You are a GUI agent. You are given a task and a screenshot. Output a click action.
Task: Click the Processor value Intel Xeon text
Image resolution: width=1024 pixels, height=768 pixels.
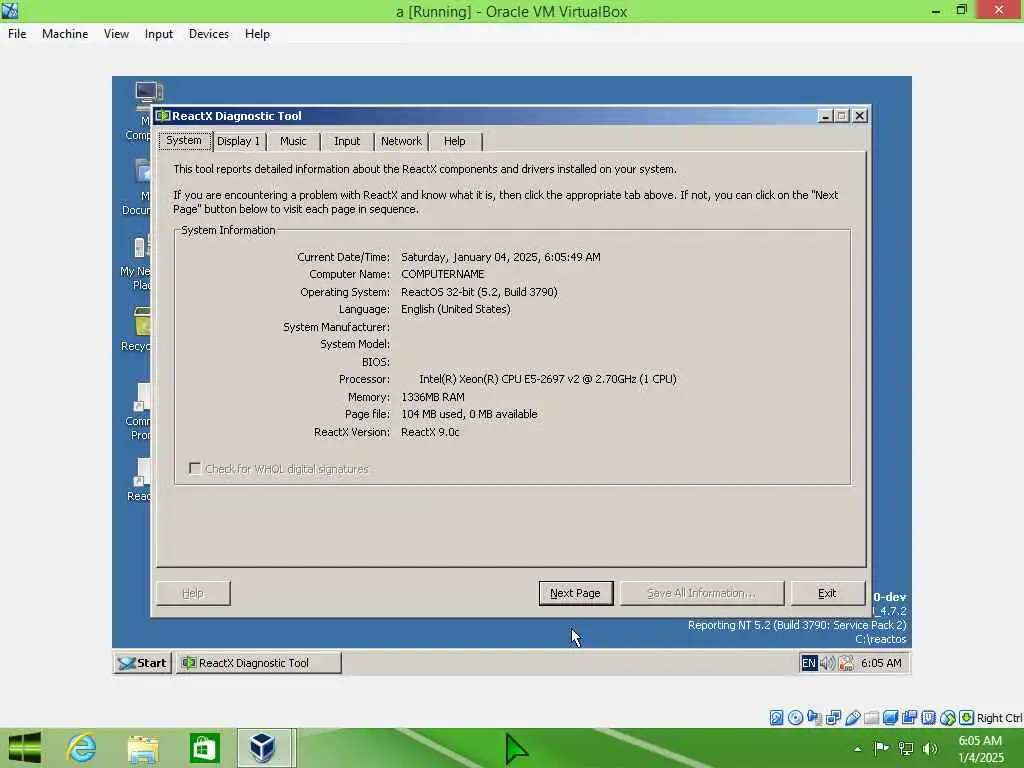click(x=547, y=379)
